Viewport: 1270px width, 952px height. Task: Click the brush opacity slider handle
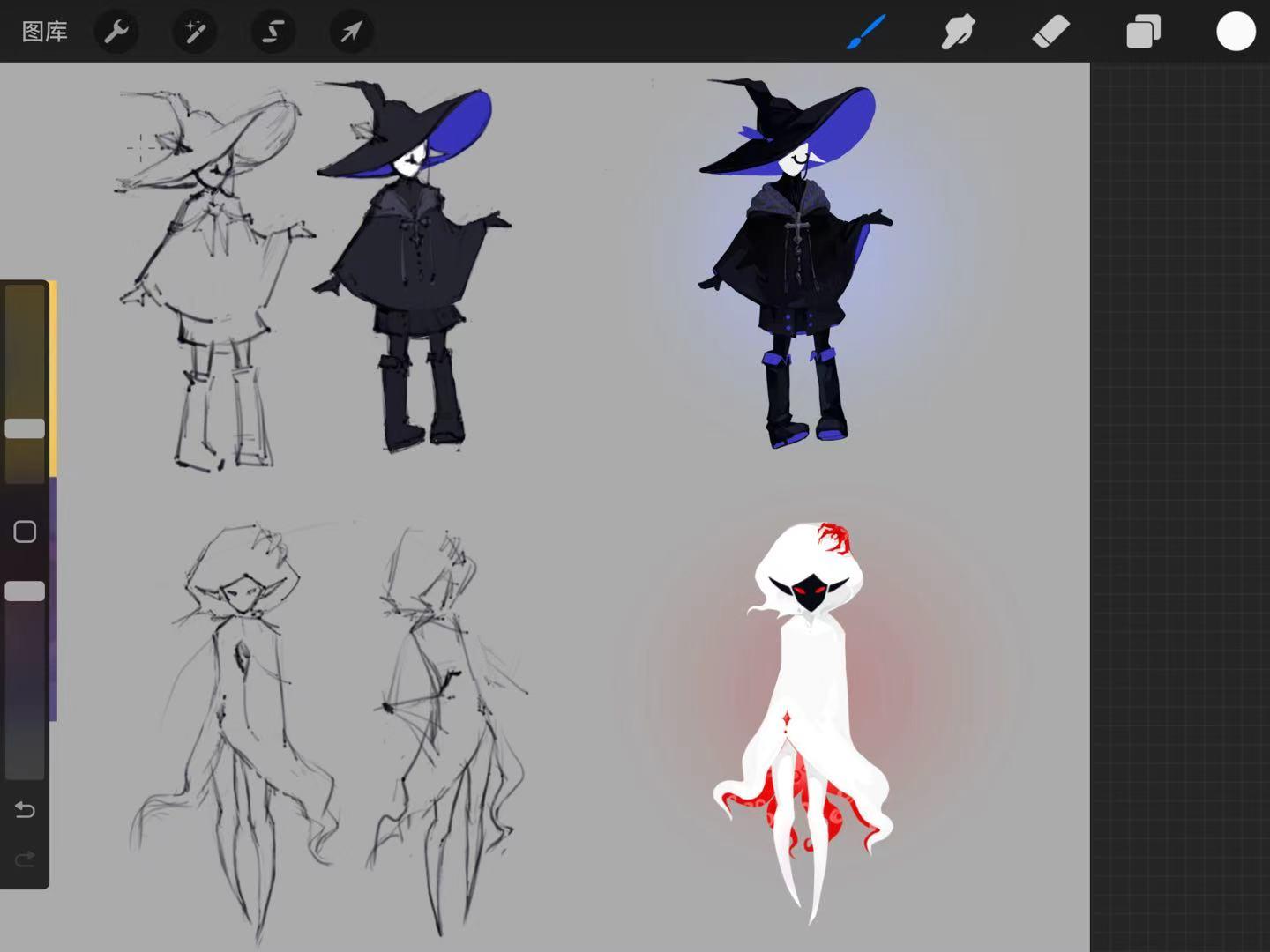[25, 591]
